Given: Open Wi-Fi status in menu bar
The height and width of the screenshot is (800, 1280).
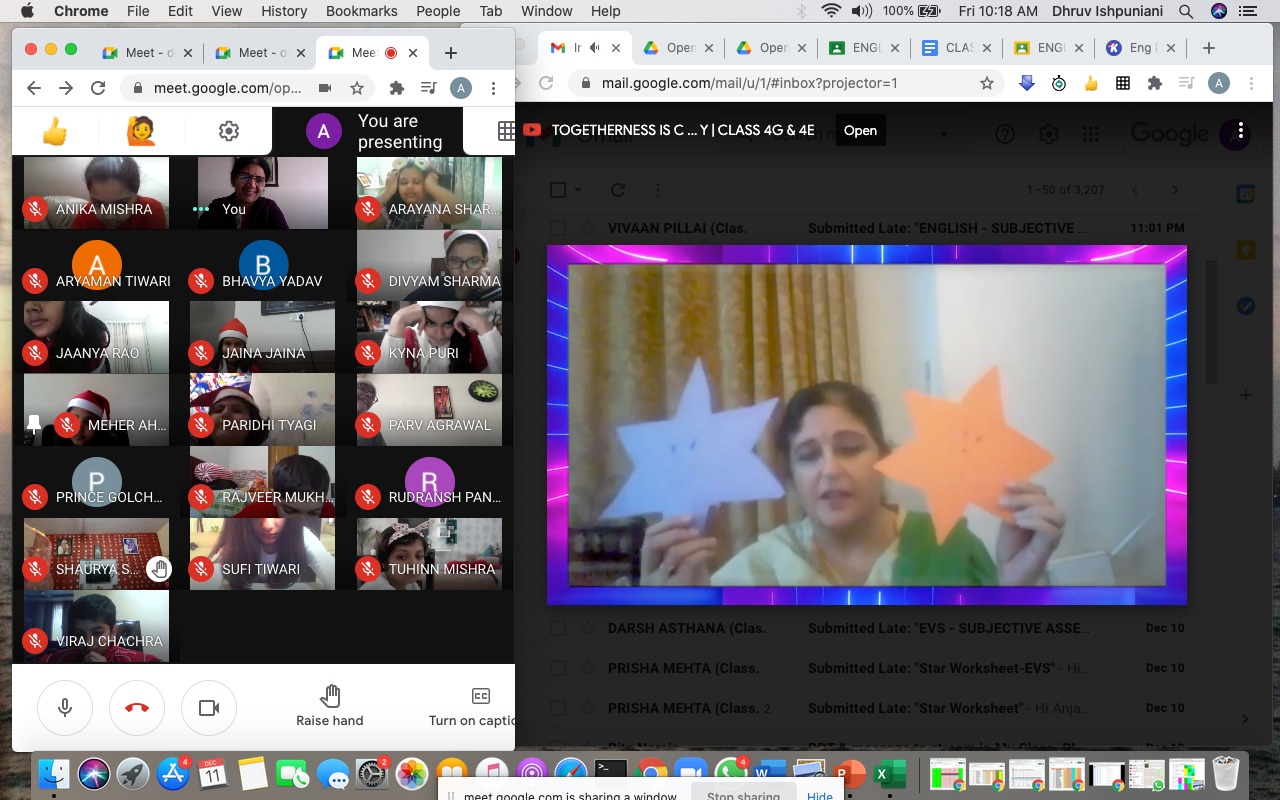Looking at the screenshot, I should coord(831,11).
